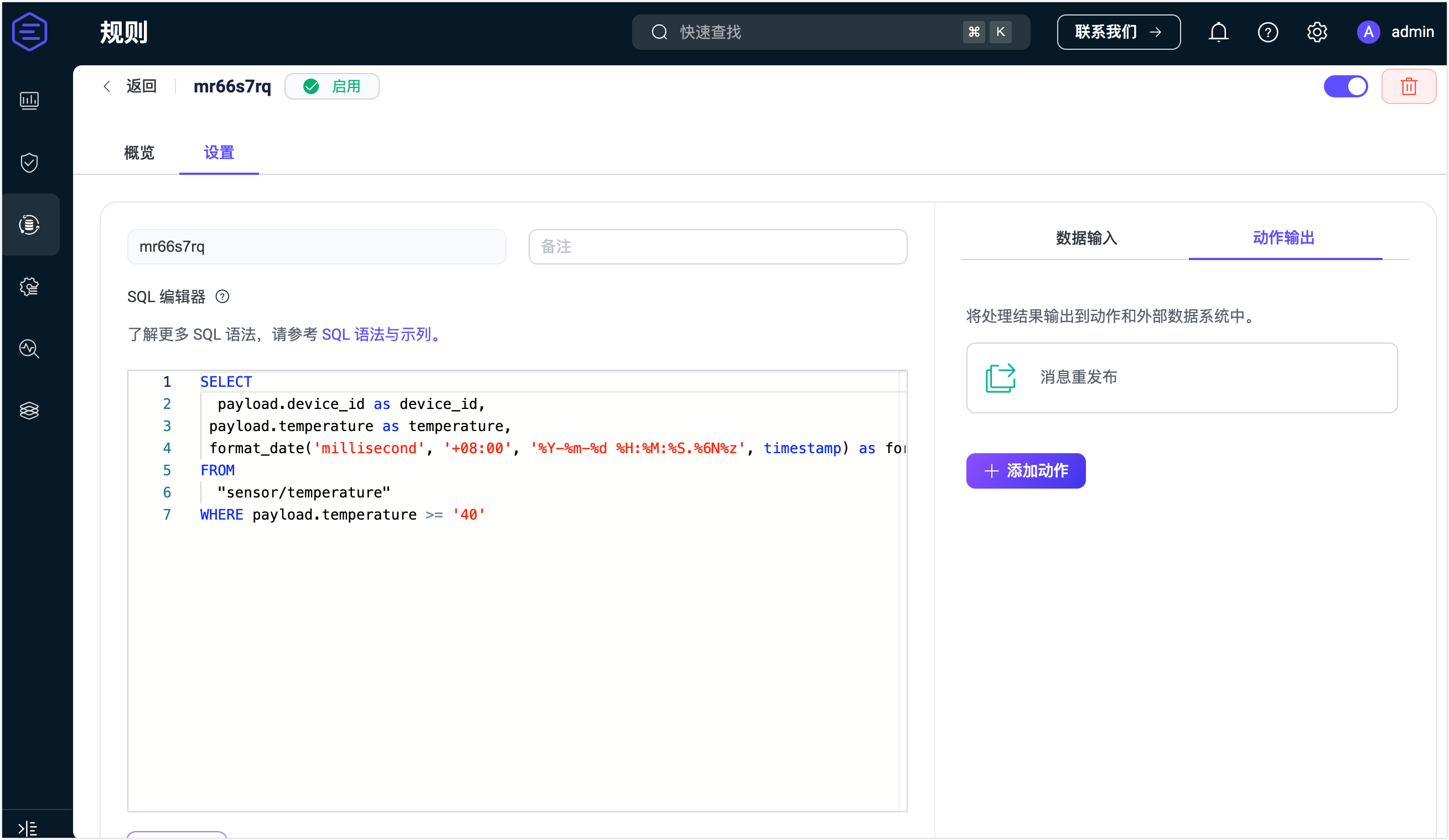This screenshot has width=1449, height=840.
Task: Open the diagnostics tools sidebar icon
Action: pyautogui.click(x=29, y=349)
